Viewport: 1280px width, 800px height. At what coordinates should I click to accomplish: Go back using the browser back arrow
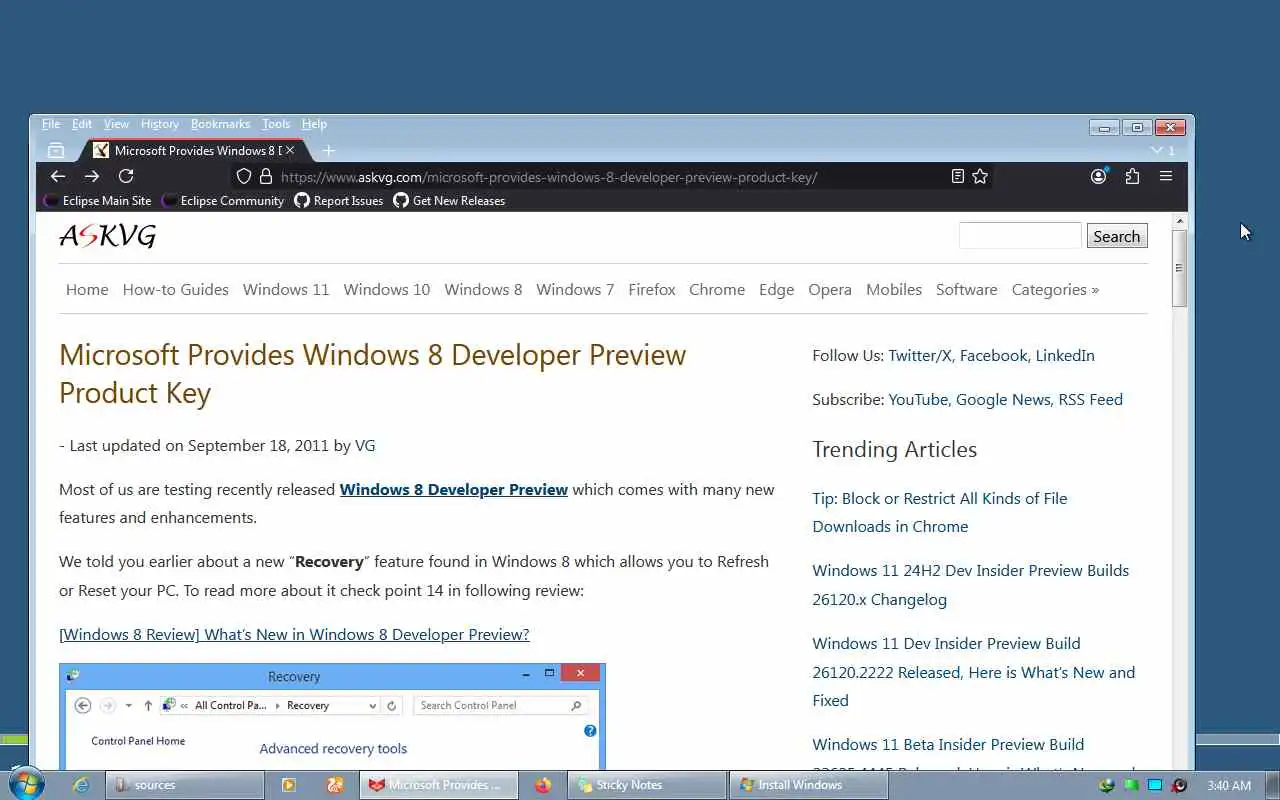point(58,176)
